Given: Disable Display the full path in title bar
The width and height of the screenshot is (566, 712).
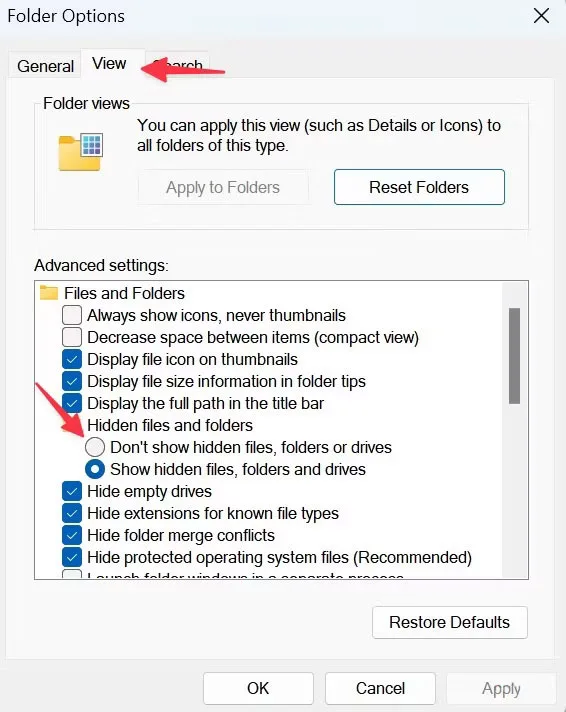Looking at the screenshot, I should (x=72, y=403).
